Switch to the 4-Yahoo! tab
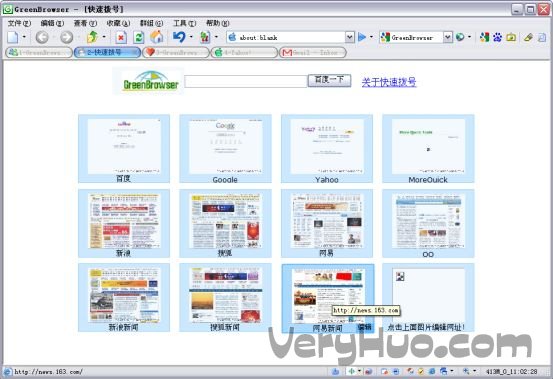The image size is (553, 379). [244, 53]
